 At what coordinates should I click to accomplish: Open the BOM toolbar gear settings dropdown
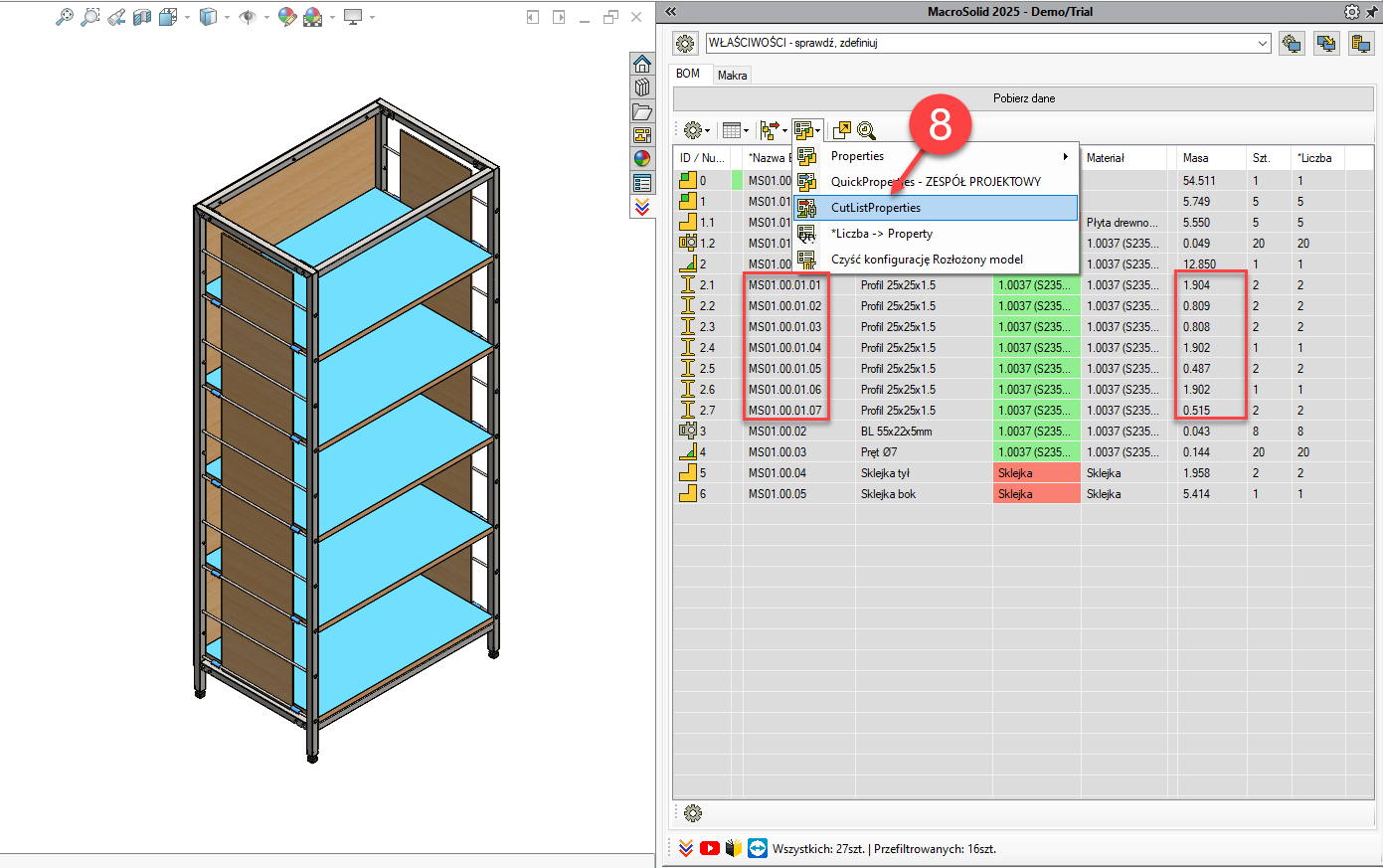[696, 130]
